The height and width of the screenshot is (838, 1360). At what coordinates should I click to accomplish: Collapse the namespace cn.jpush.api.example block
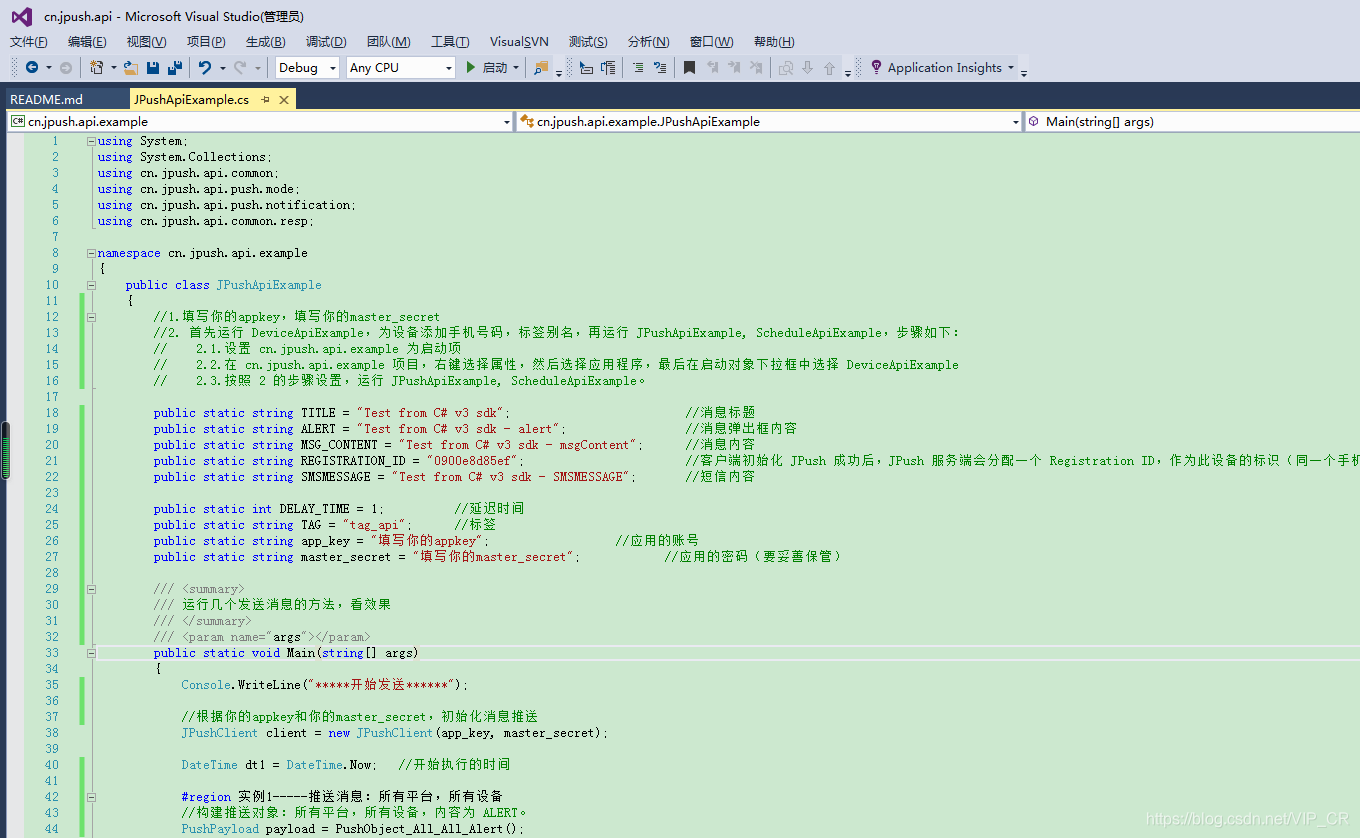(x=91, y=253)
